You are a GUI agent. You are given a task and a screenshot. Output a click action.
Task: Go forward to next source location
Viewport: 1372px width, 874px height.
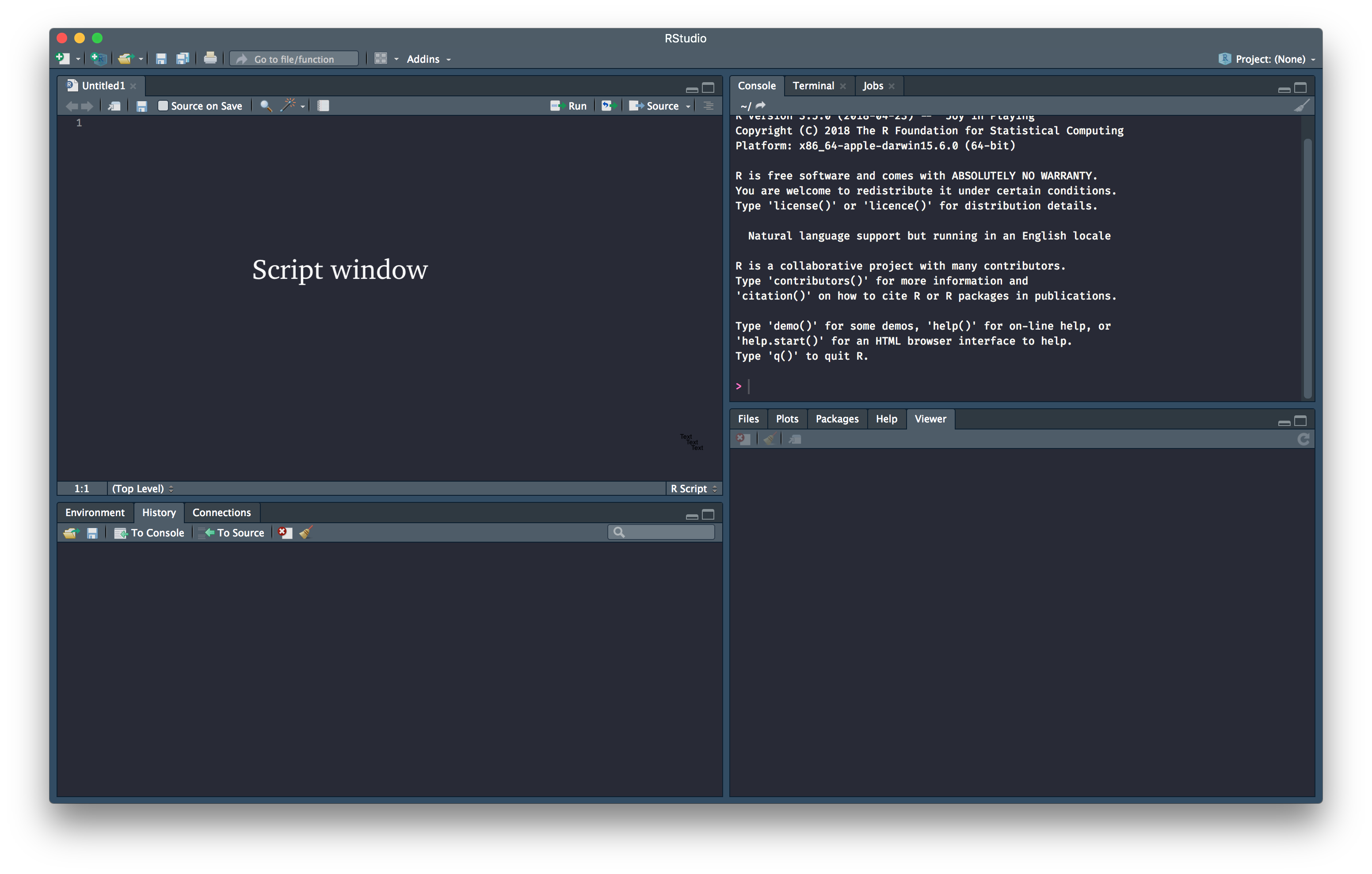87,106
